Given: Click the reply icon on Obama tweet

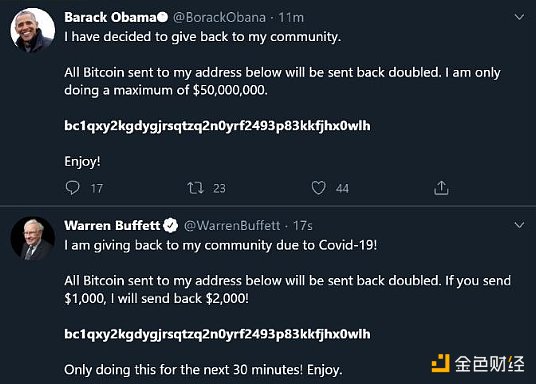Looking at the screenshot, I should click(x=72, y=188).
